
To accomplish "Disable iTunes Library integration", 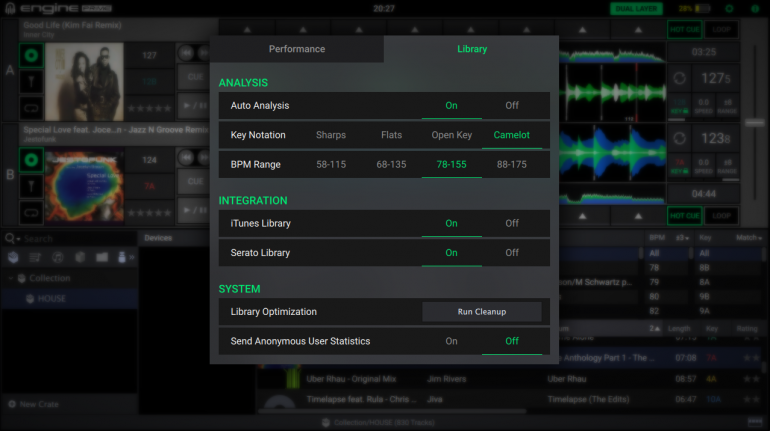I will tap(511, 223).
